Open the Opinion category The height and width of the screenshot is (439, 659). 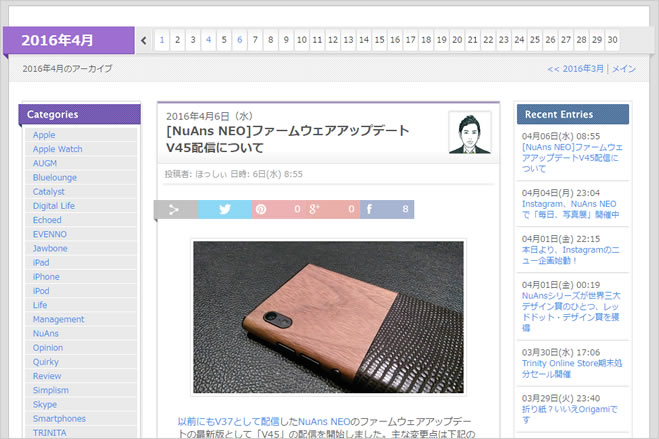[48, 348]
